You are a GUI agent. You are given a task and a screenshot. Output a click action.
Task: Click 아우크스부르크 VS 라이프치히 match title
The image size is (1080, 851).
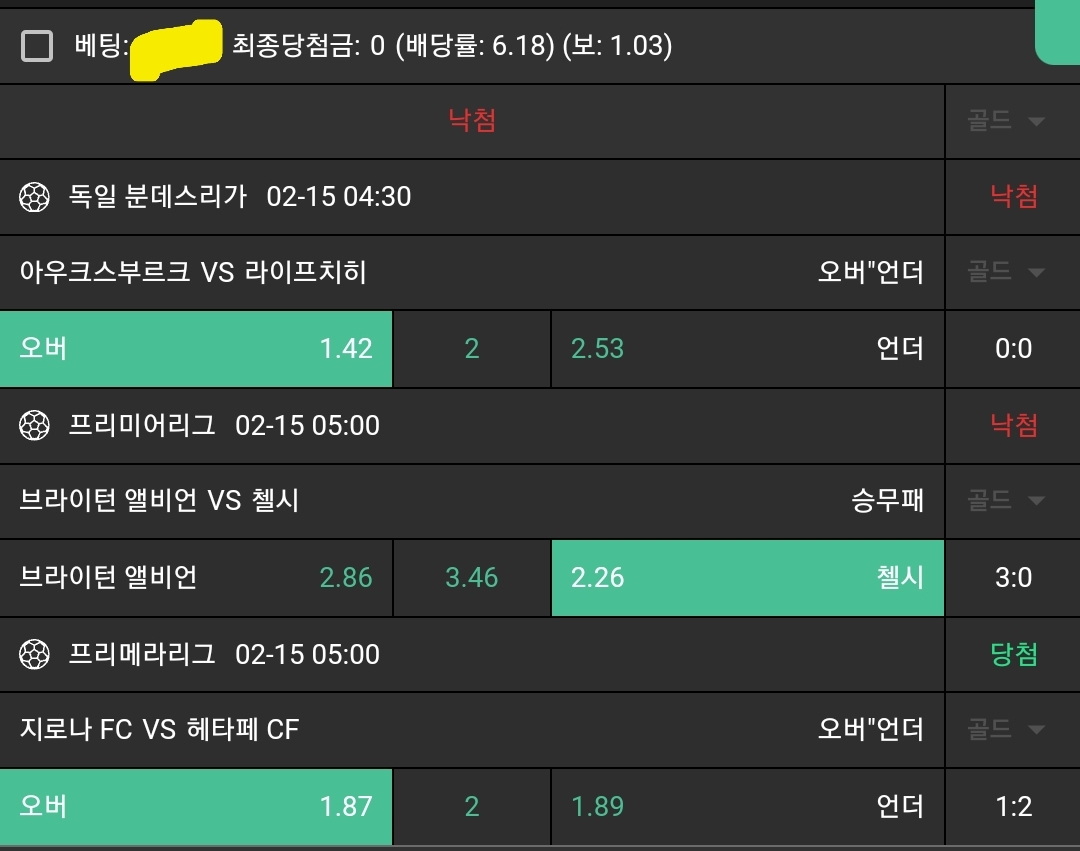(193, 272)
